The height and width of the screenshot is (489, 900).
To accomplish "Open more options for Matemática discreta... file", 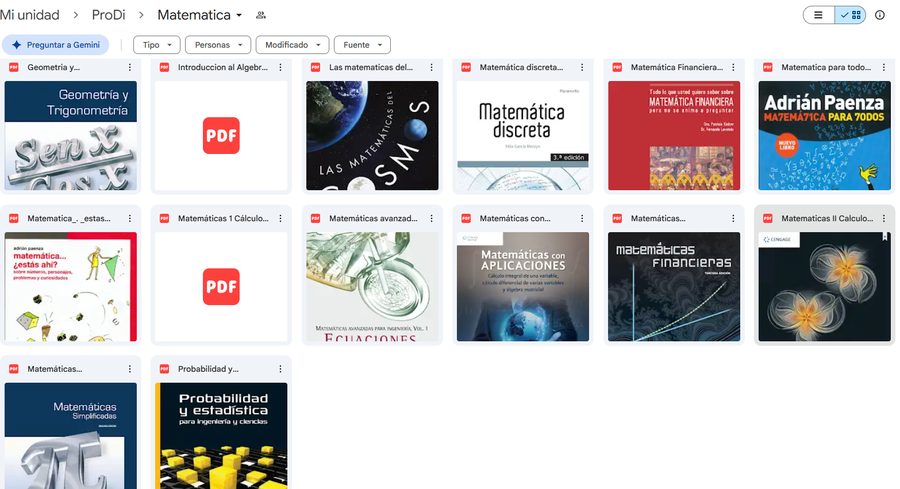I will tap(582, 67).
